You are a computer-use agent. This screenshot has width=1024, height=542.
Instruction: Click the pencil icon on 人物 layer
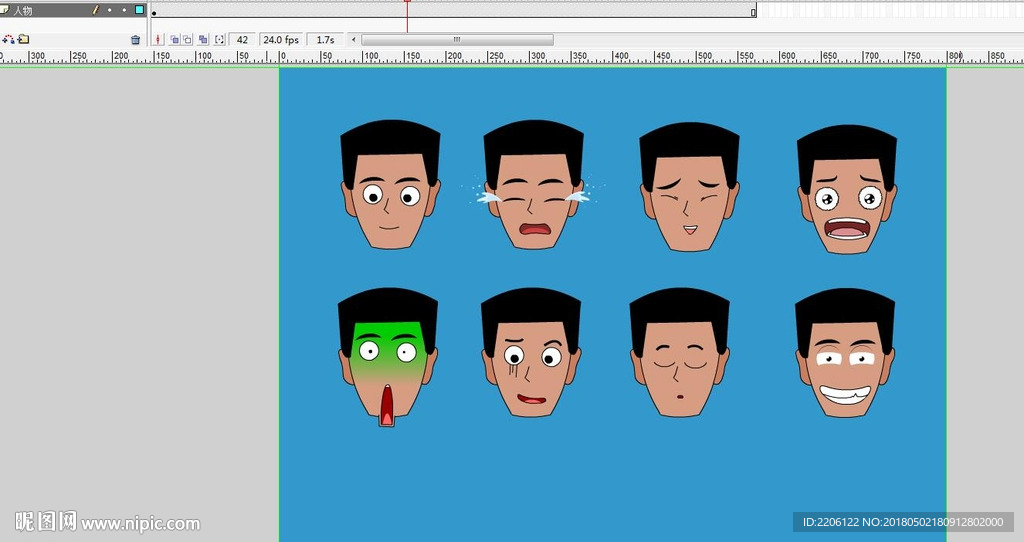[96, 10]
